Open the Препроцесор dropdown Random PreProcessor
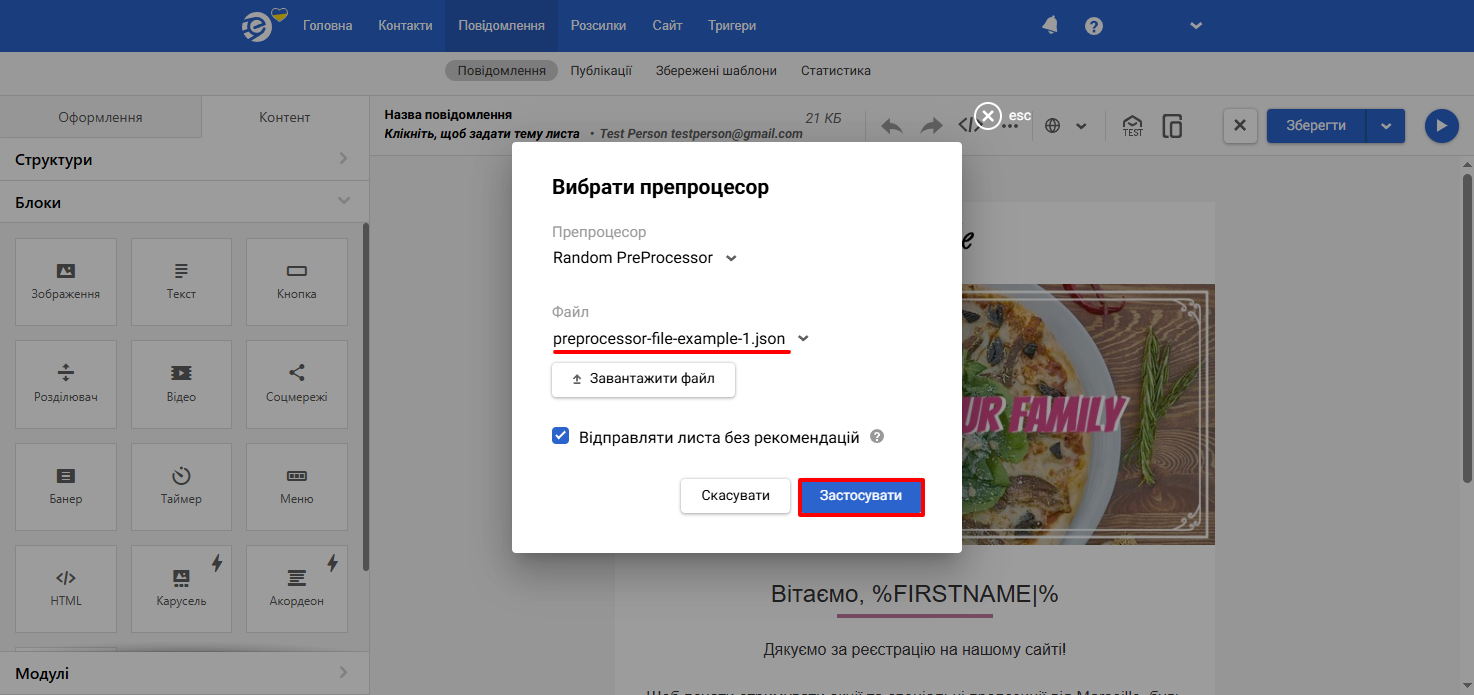Viewport: 1474px width, 695px height. coord(645,258)
